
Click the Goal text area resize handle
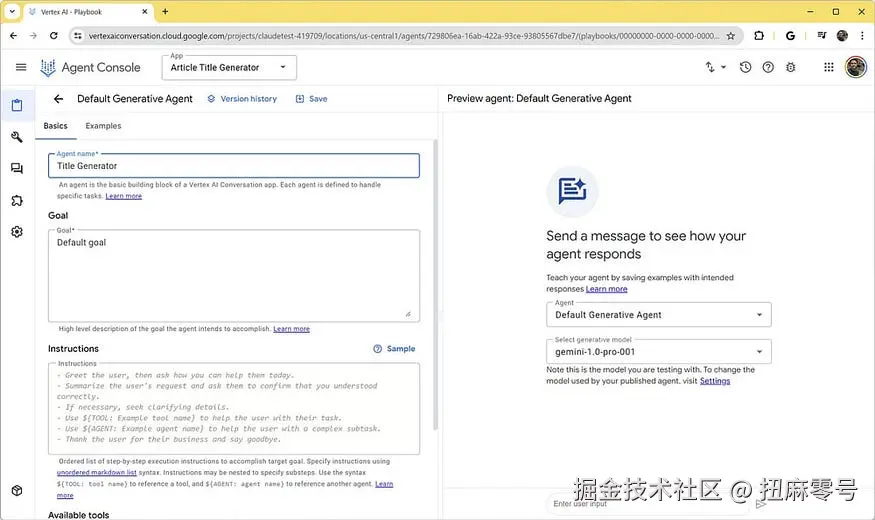(x=408, y=314)
